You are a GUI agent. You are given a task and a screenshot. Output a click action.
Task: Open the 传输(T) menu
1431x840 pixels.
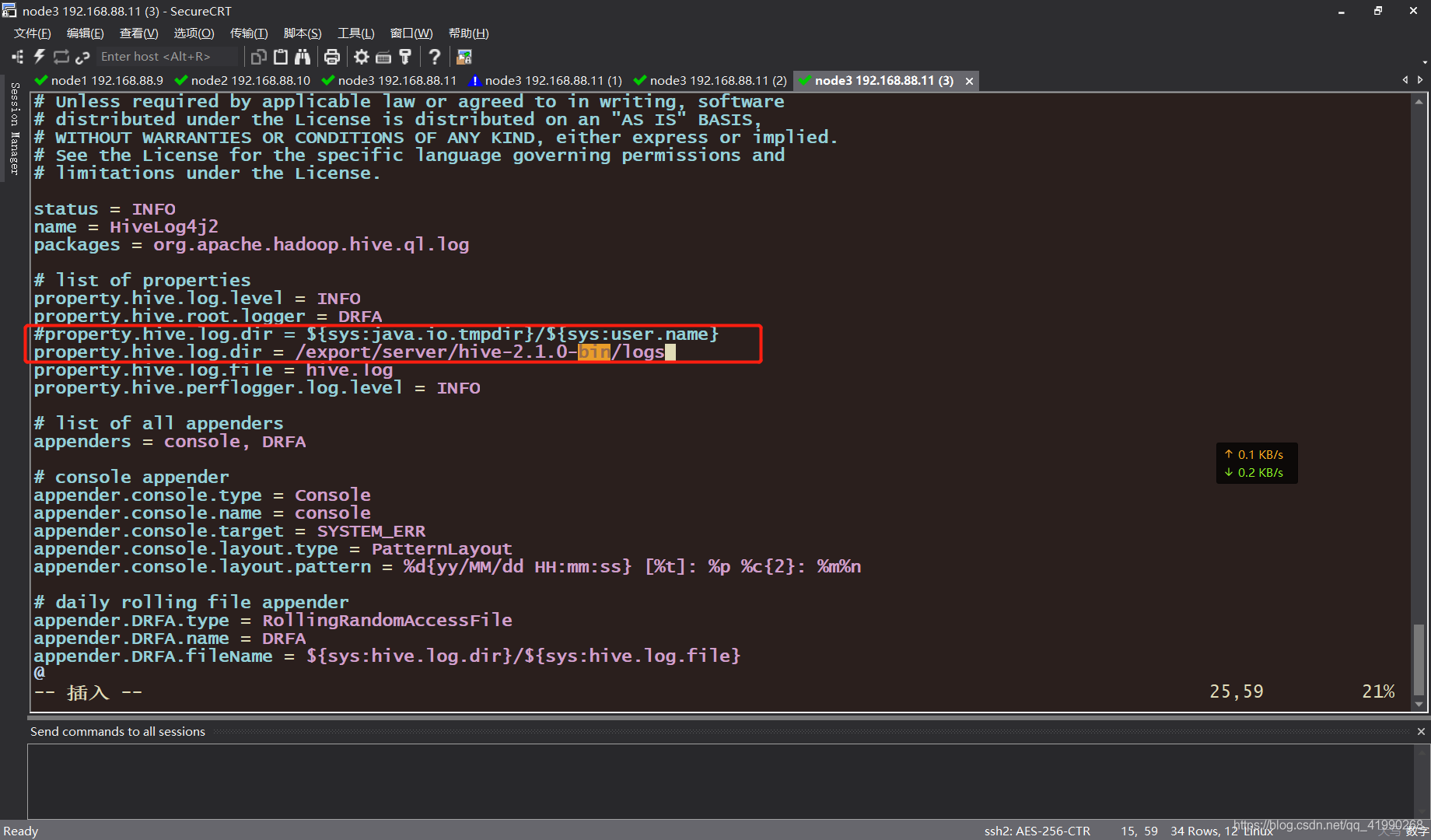tap(249, 33)
